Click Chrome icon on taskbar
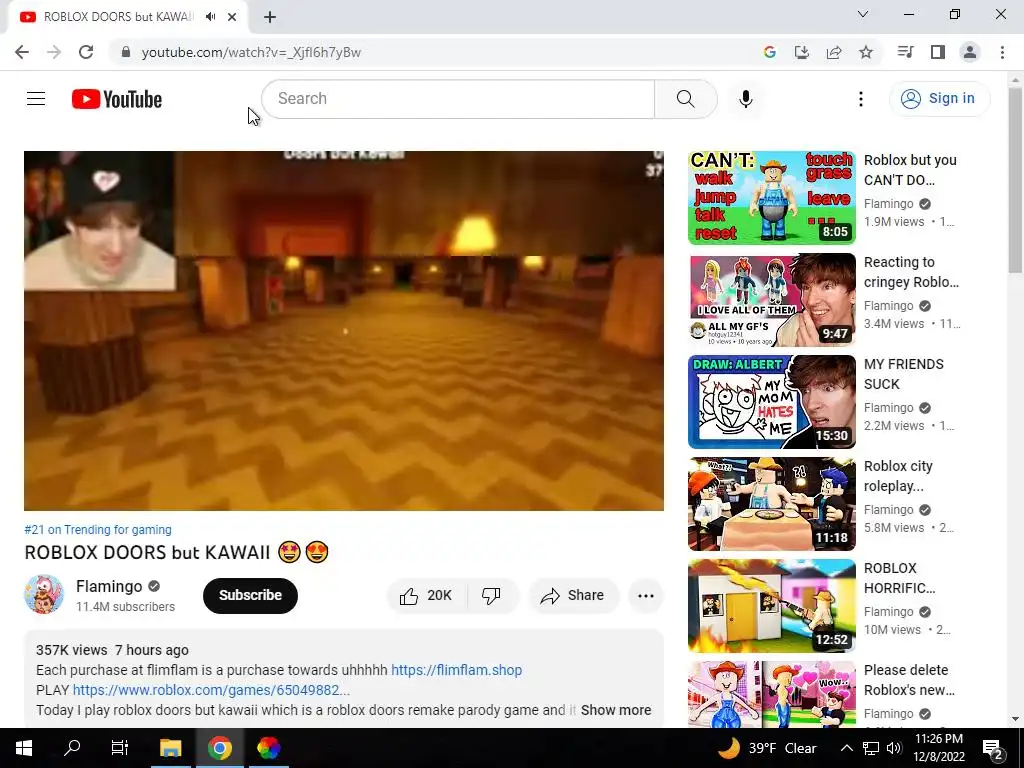This screenshot has width=1024, height=768. pos(220,748)
